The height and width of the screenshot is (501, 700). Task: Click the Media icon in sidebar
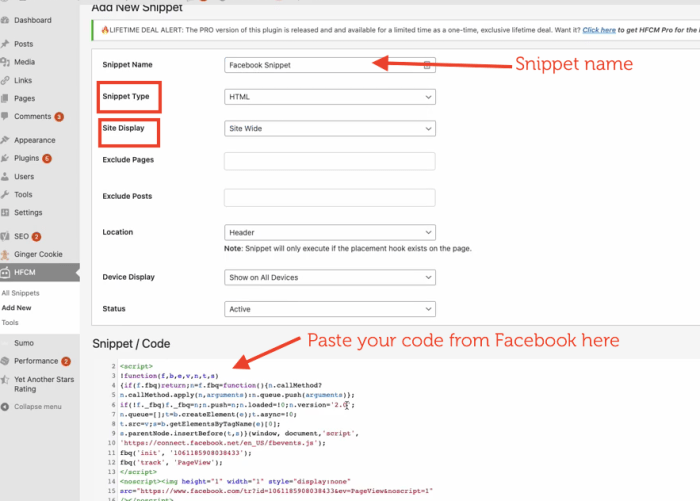[5, 62]
